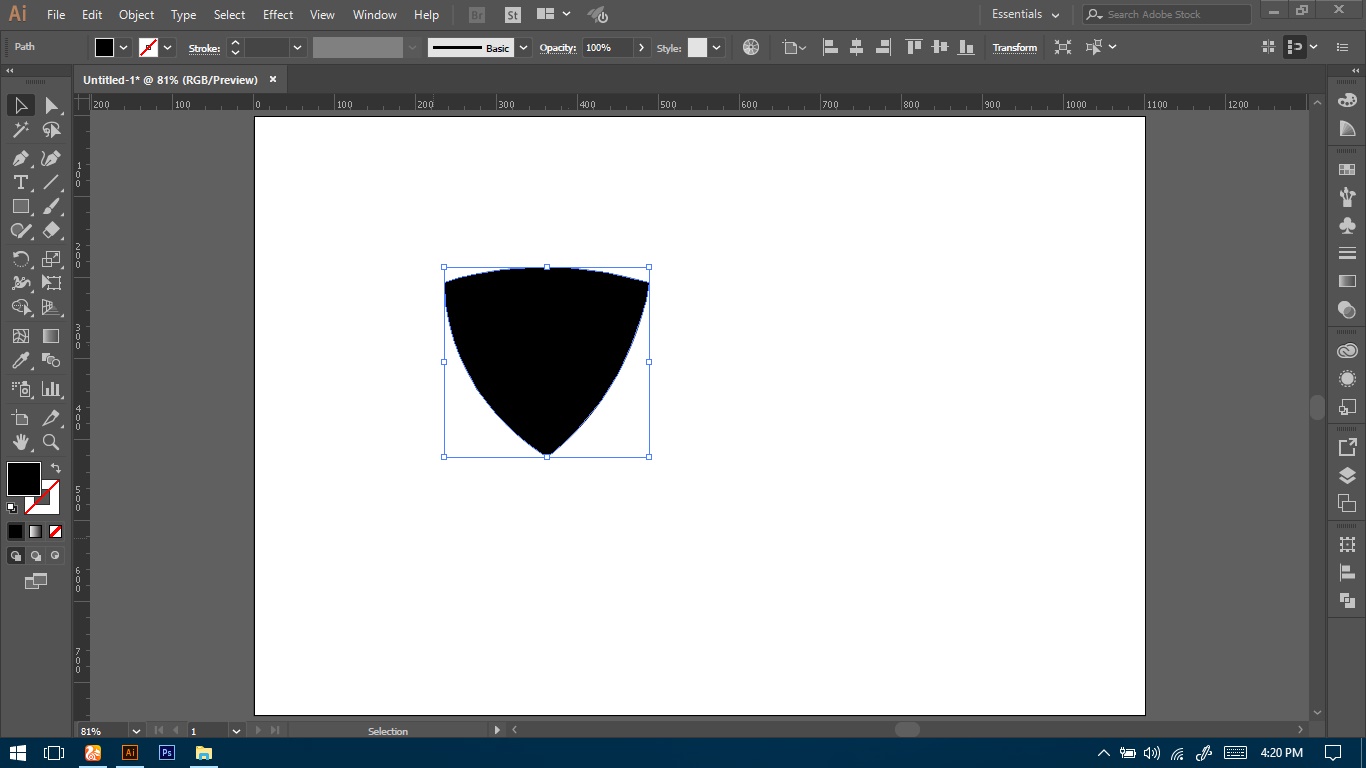This screenshot has height=768, width=1366.
Task: Select the Artboard tool
Action: click(20, 418)
